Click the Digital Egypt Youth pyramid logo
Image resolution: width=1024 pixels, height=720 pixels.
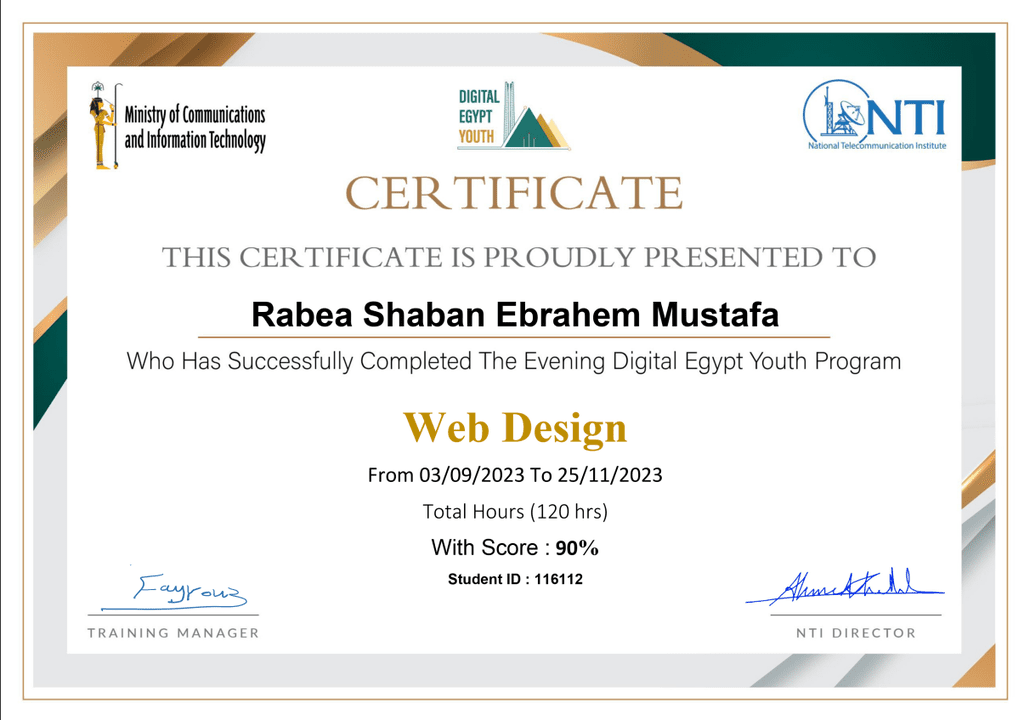[513, 116]
